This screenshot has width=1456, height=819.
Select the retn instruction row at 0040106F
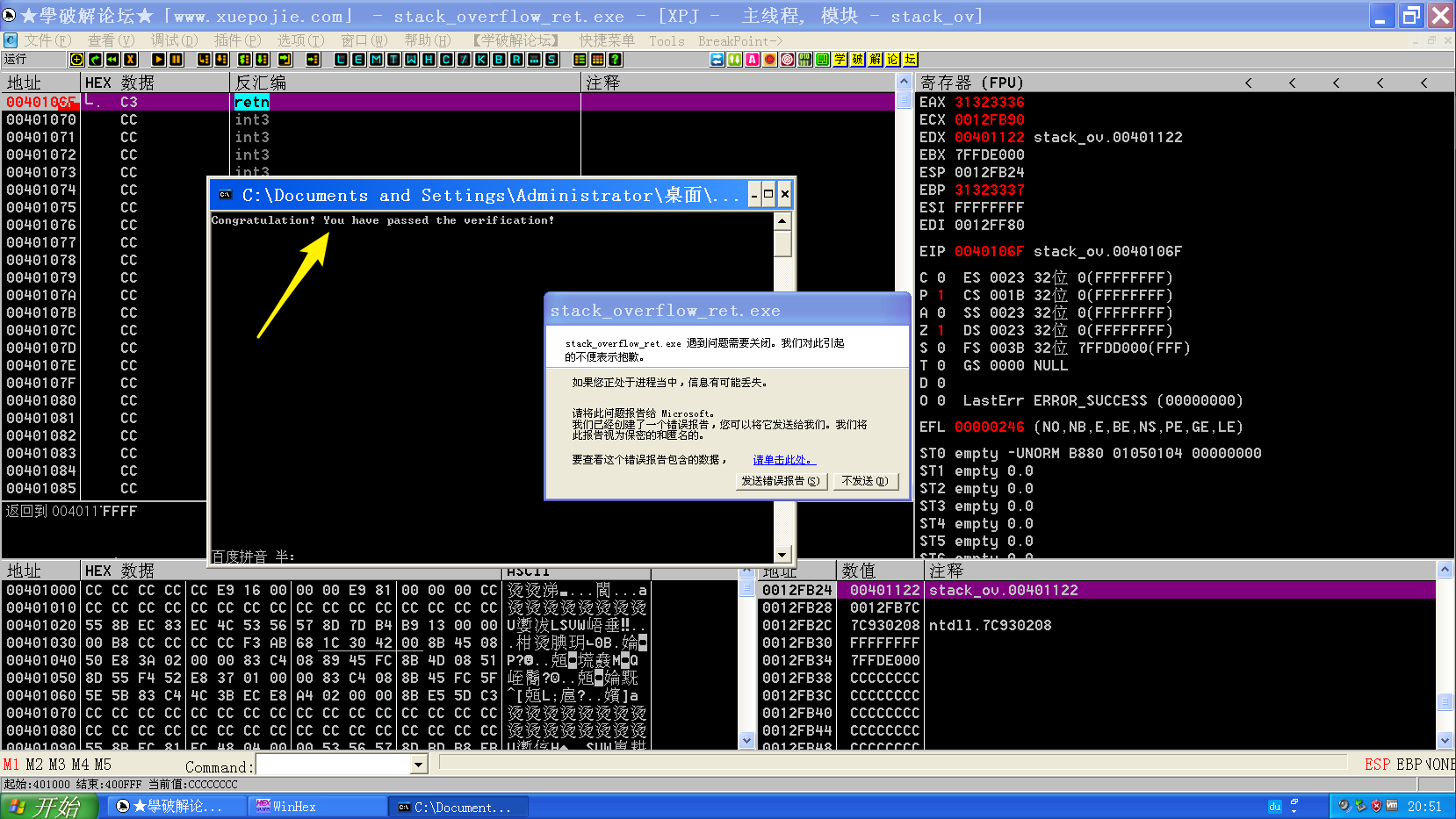coord(448,102)
